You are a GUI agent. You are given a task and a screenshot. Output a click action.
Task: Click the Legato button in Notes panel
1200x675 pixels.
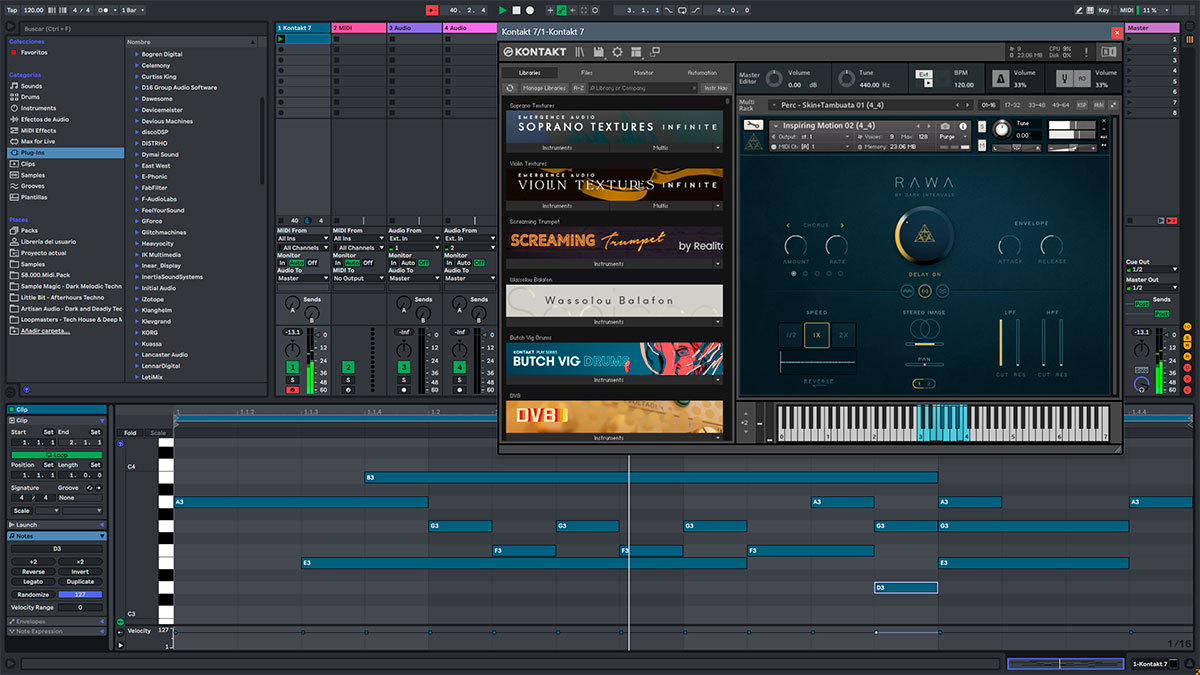coord(33,582)
